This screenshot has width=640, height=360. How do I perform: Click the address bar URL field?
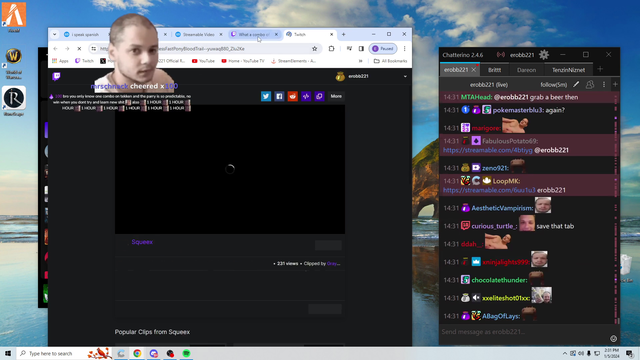tap(204, 49)
